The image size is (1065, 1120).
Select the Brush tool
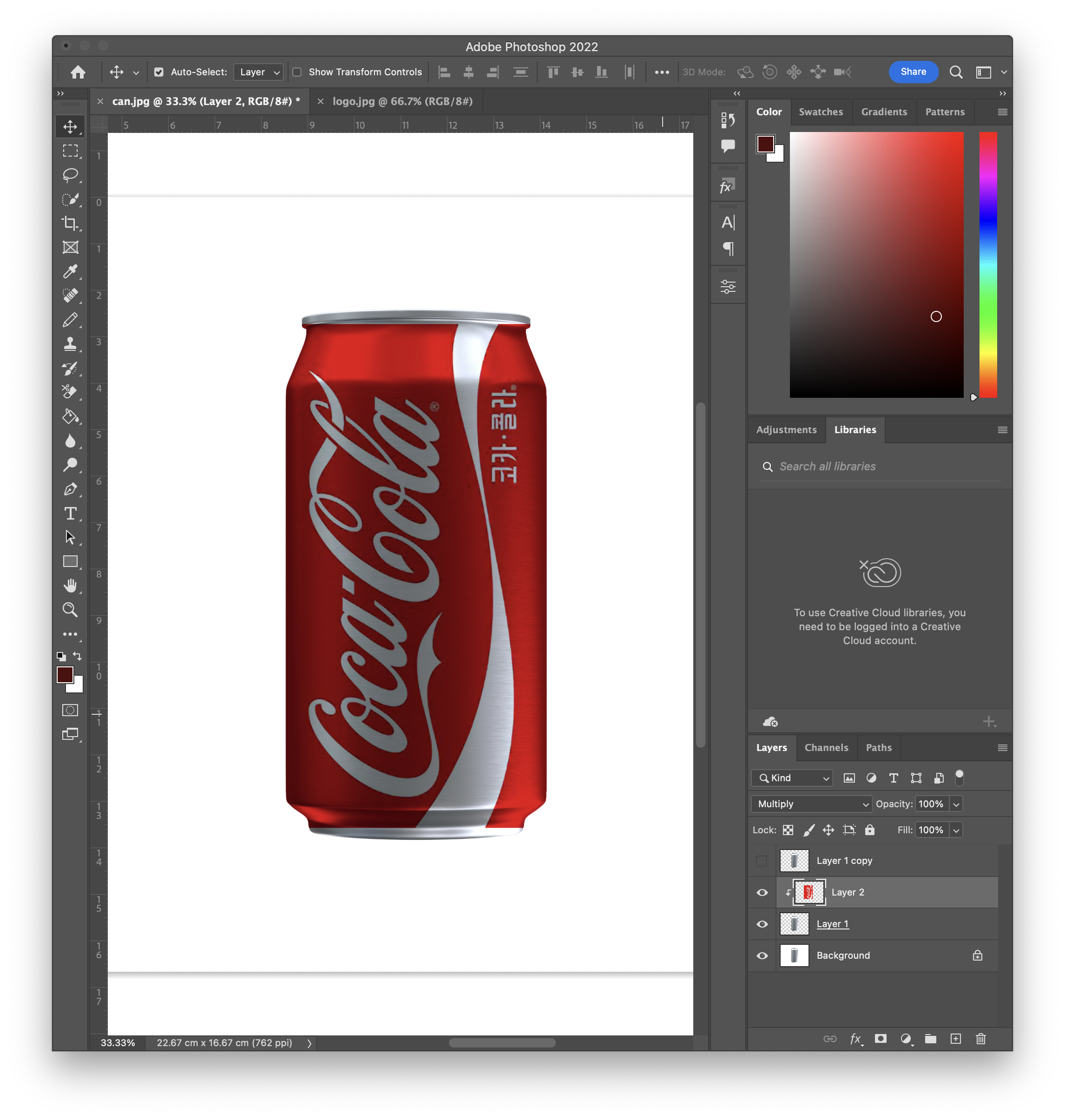pos(70,320)
